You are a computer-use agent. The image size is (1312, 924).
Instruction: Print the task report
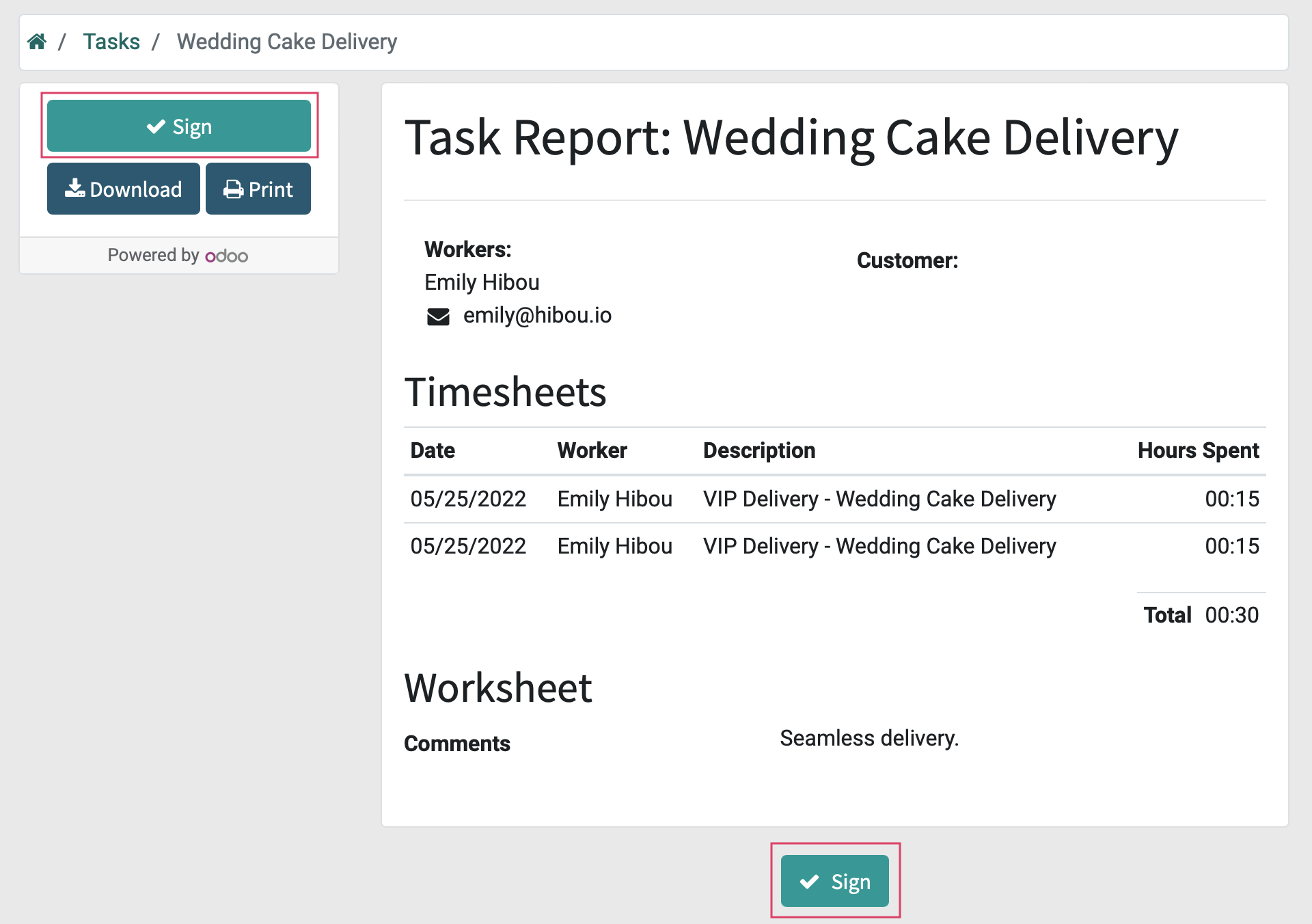pos(258,189)
